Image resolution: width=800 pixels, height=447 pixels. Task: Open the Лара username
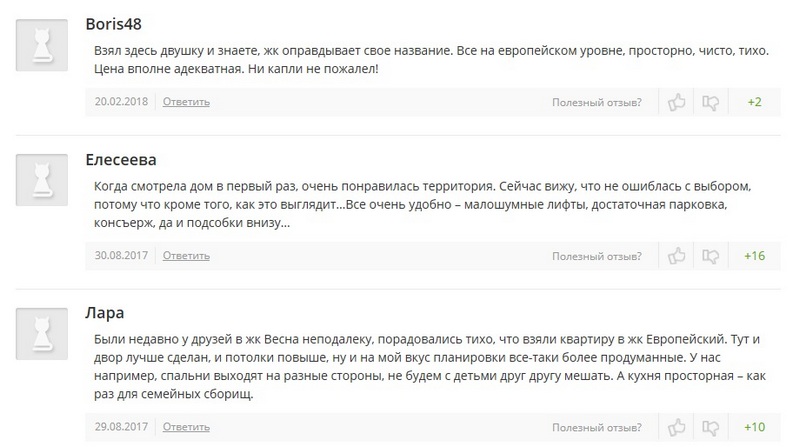(105, 313)
